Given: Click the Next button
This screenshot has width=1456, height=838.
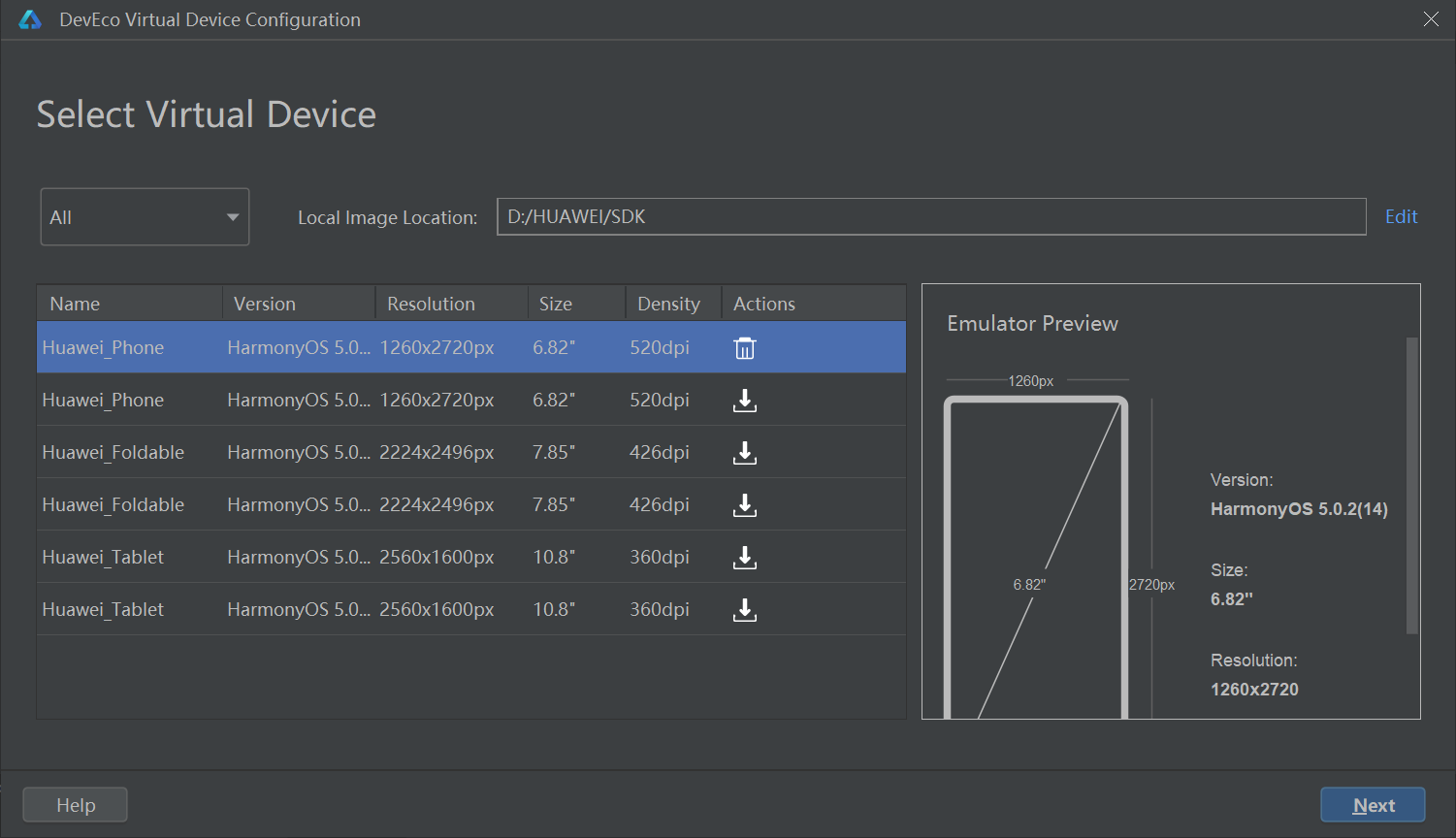Looking at the screenshot, I should pyautogui.click(x=1373, y=805).
